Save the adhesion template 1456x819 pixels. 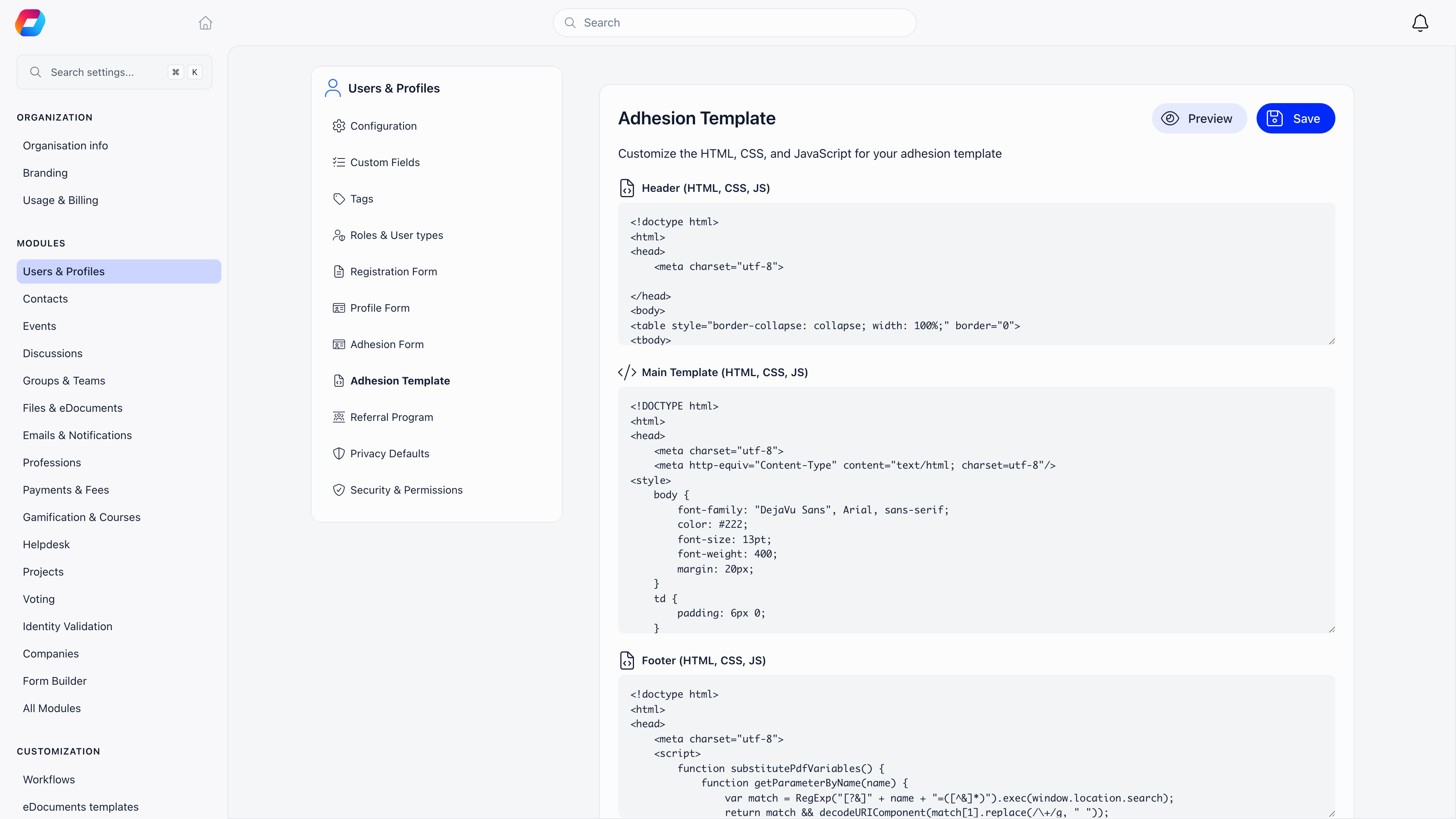(x=1296, y=118)
